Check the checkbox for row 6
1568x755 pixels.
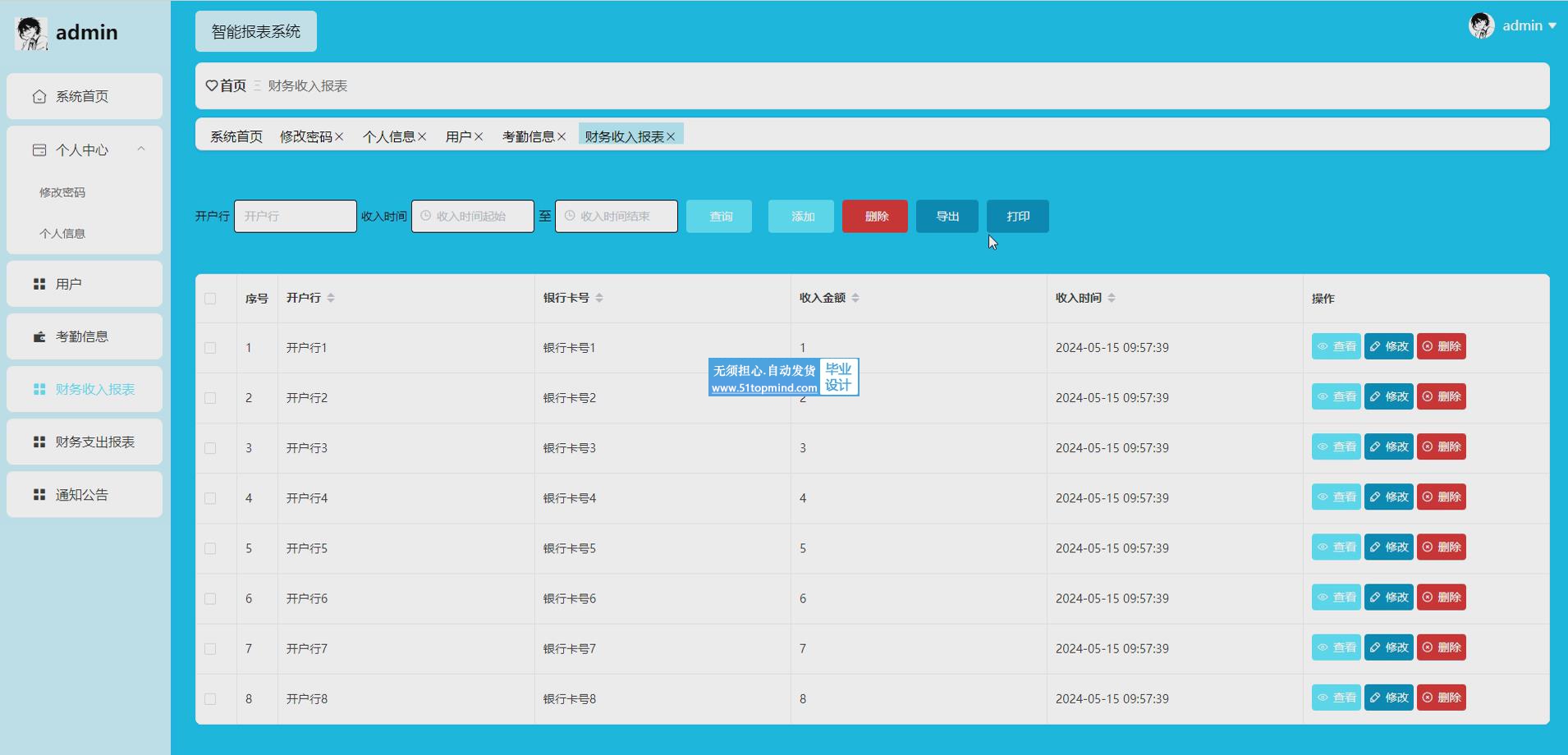point(210,598)
